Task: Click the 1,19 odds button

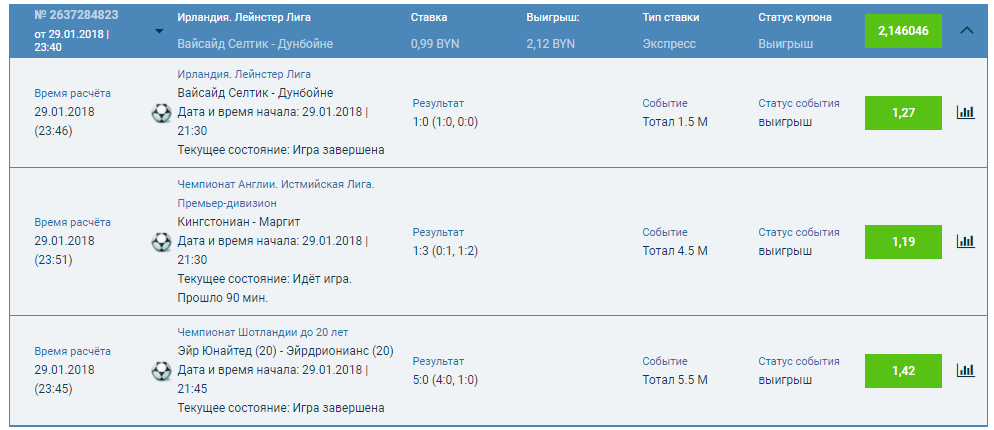Action: pos(903,241)
